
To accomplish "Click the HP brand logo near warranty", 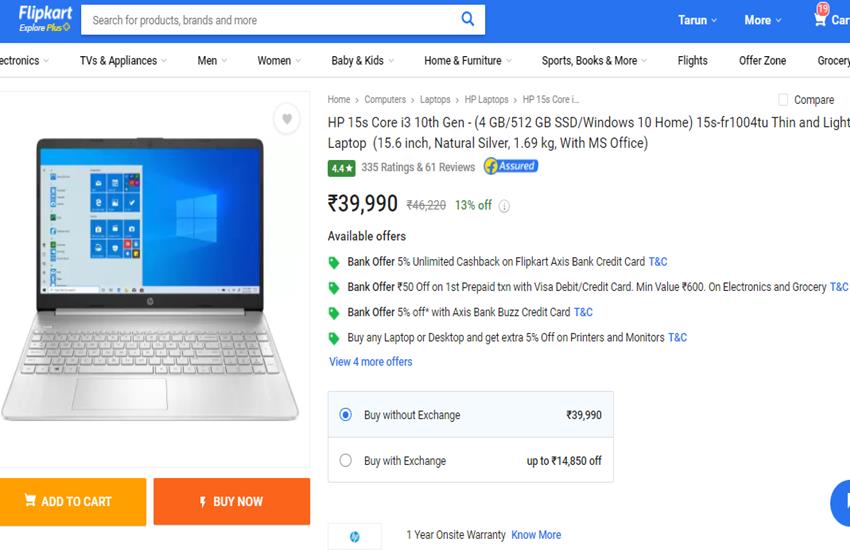I will (x=355, y=536).
